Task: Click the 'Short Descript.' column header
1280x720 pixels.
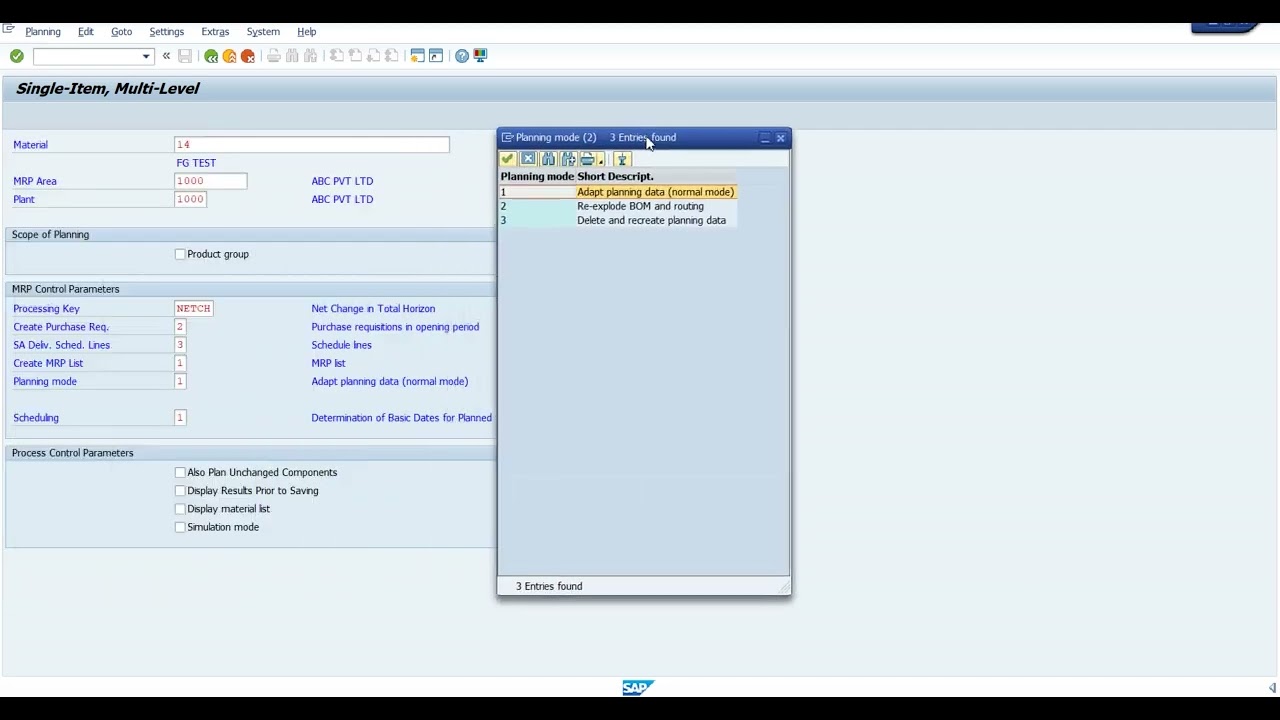Action: click(615, 177)
